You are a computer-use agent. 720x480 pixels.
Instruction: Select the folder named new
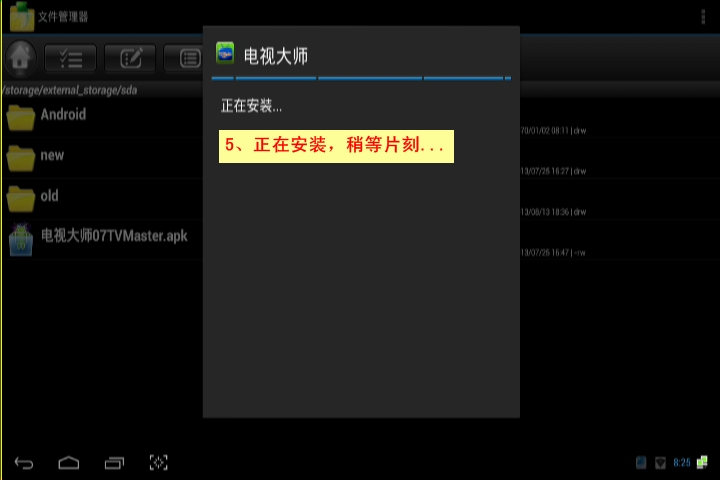(52, 155)
